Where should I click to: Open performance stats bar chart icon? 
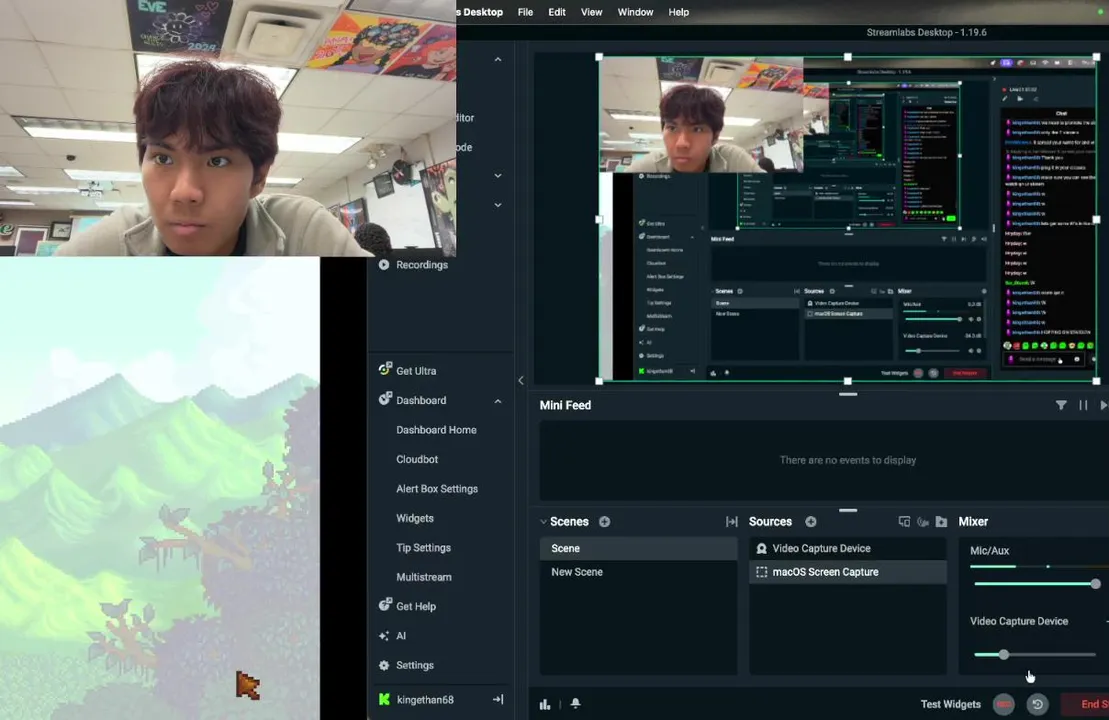click(545, 704)
